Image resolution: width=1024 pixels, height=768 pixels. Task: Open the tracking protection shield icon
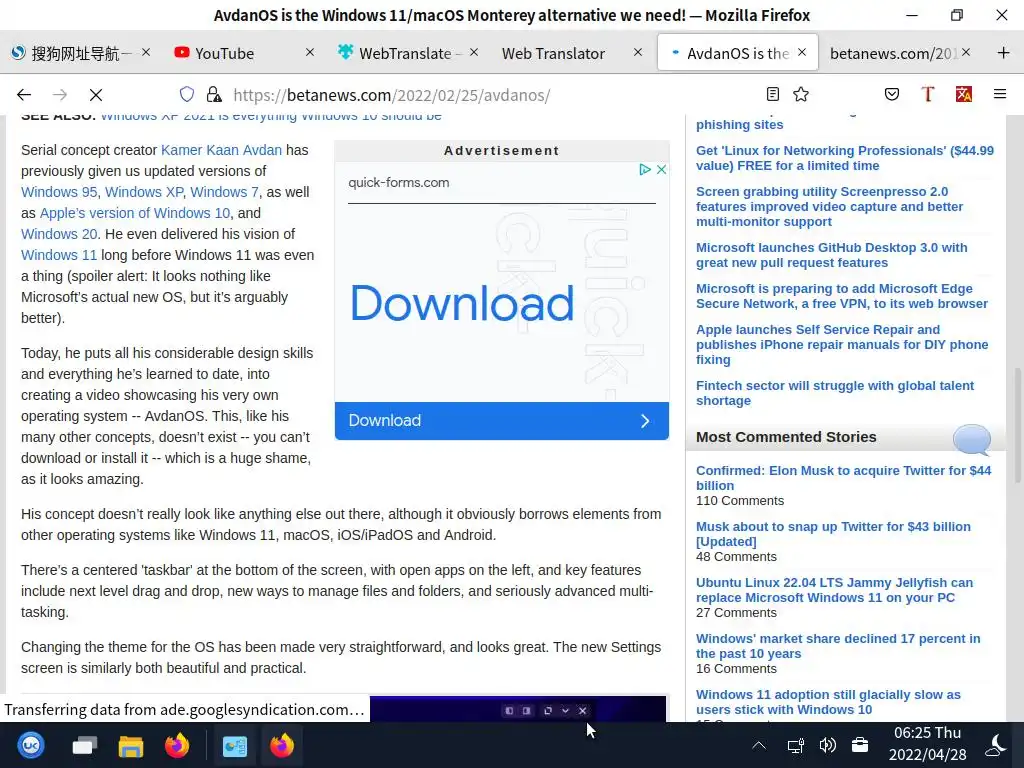click(x=187, y=95)
